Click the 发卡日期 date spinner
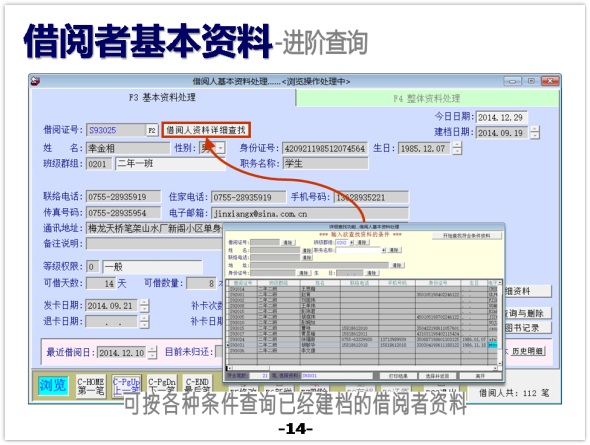The width and height of the screenshot is (590, 445). point(144,306)
